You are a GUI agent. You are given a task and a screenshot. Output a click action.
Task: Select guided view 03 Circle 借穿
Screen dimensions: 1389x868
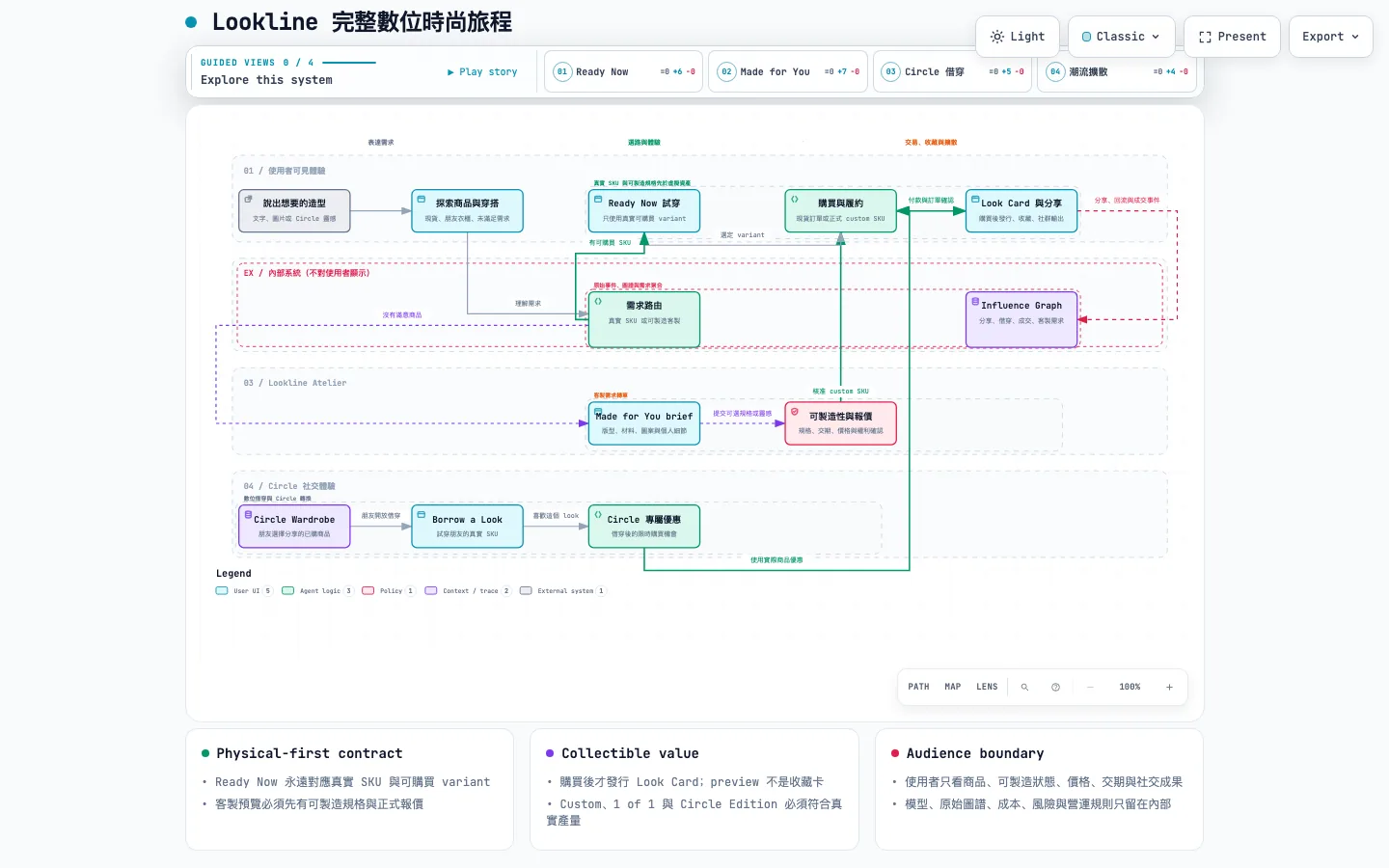953,71
